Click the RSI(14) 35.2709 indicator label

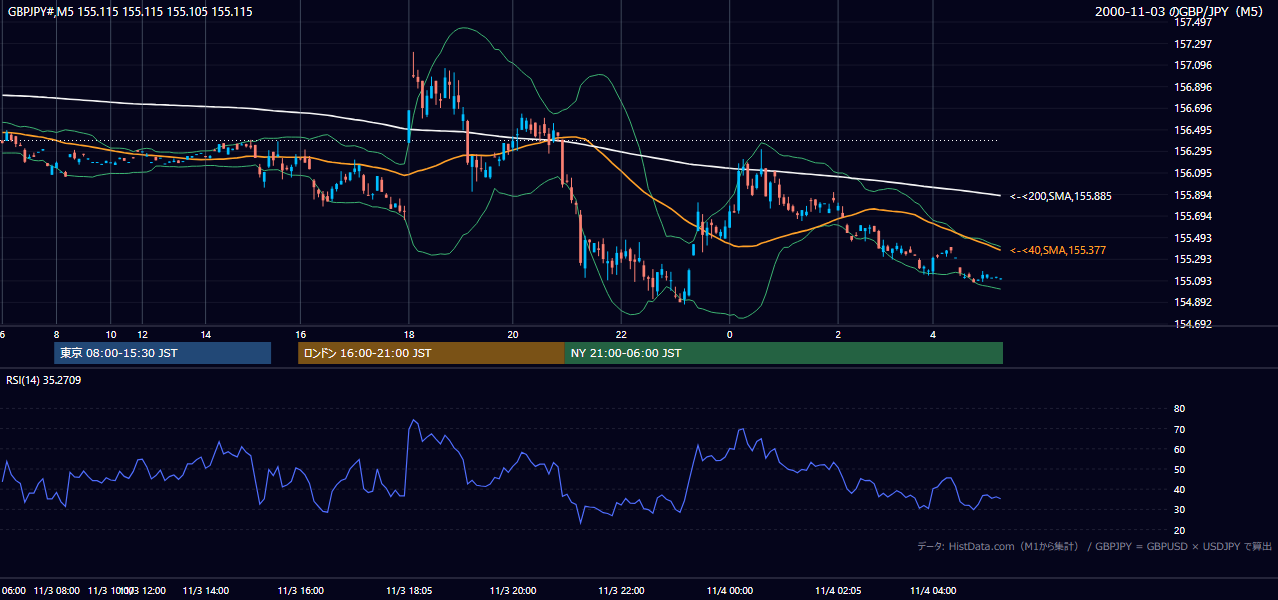tap(42, 380)
